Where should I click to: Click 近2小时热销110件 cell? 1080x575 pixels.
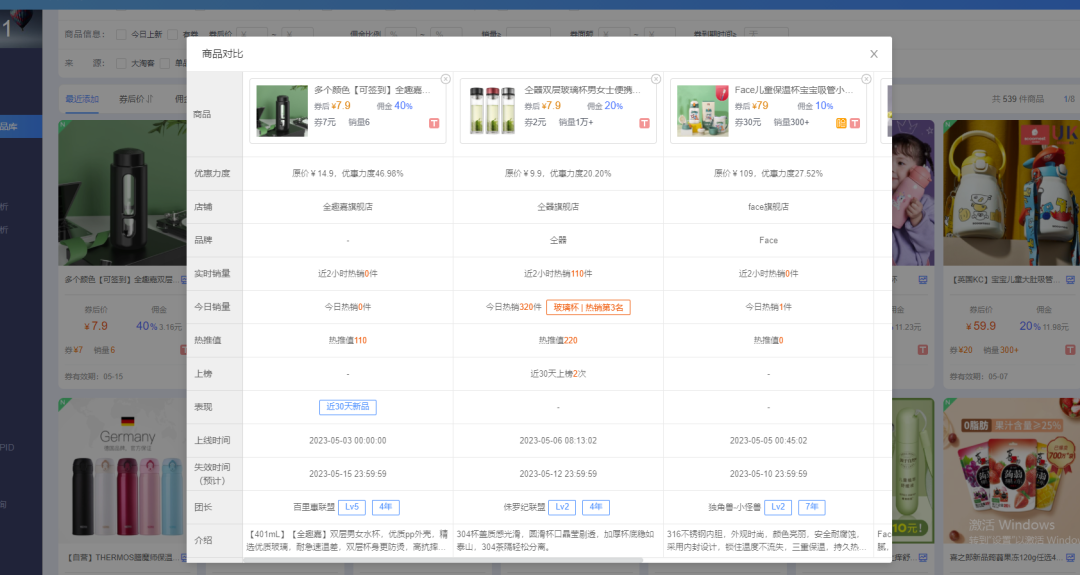[x=558, y=273]
